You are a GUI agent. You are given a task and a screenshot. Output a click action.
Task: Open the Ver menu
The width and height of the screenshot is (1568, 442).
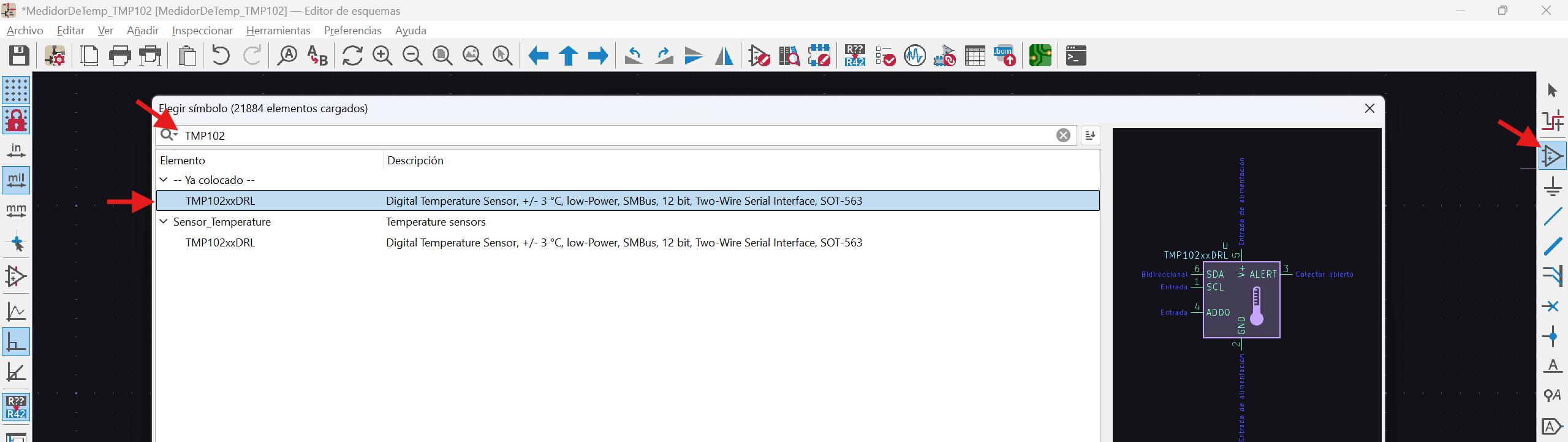(105, 30)
